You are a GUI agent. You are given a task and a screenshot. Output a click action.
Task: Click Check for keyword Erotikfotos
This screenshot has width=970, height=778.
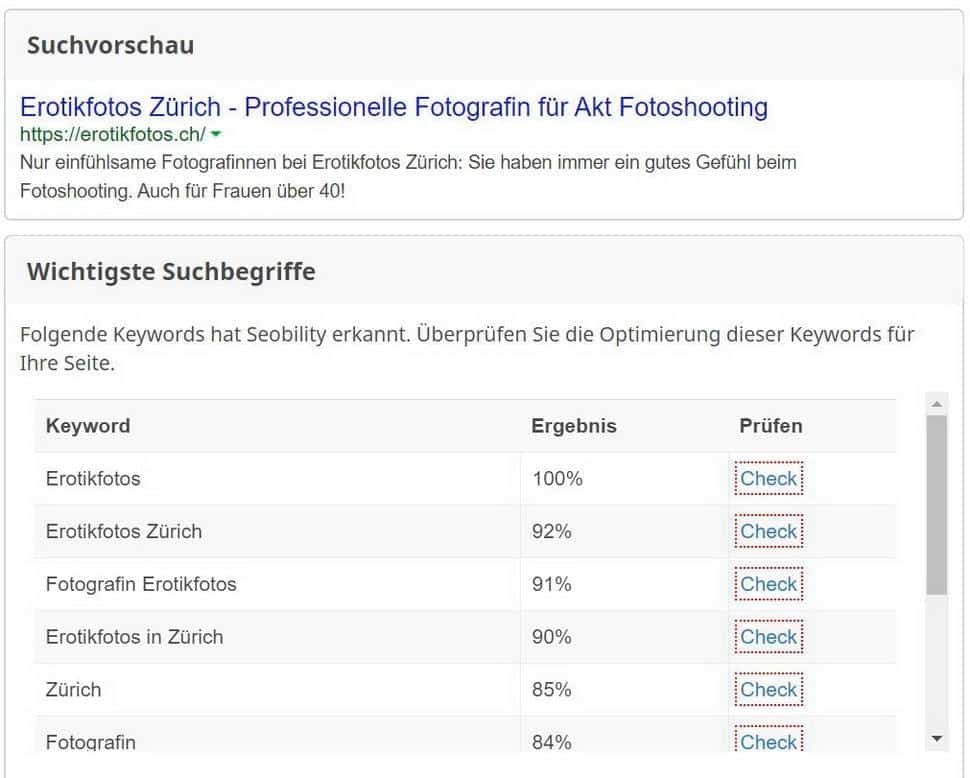768,479
